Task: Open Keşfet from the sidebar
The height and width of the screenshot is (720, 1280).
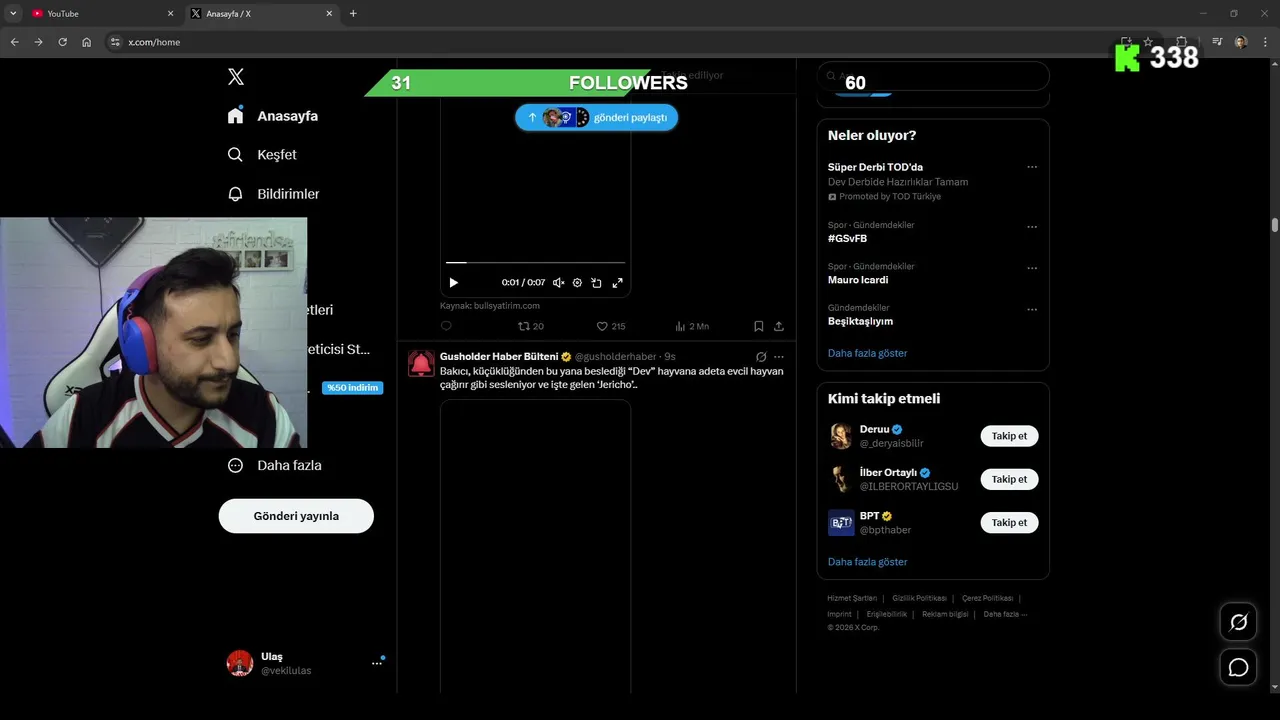Action: pos(262,155)
